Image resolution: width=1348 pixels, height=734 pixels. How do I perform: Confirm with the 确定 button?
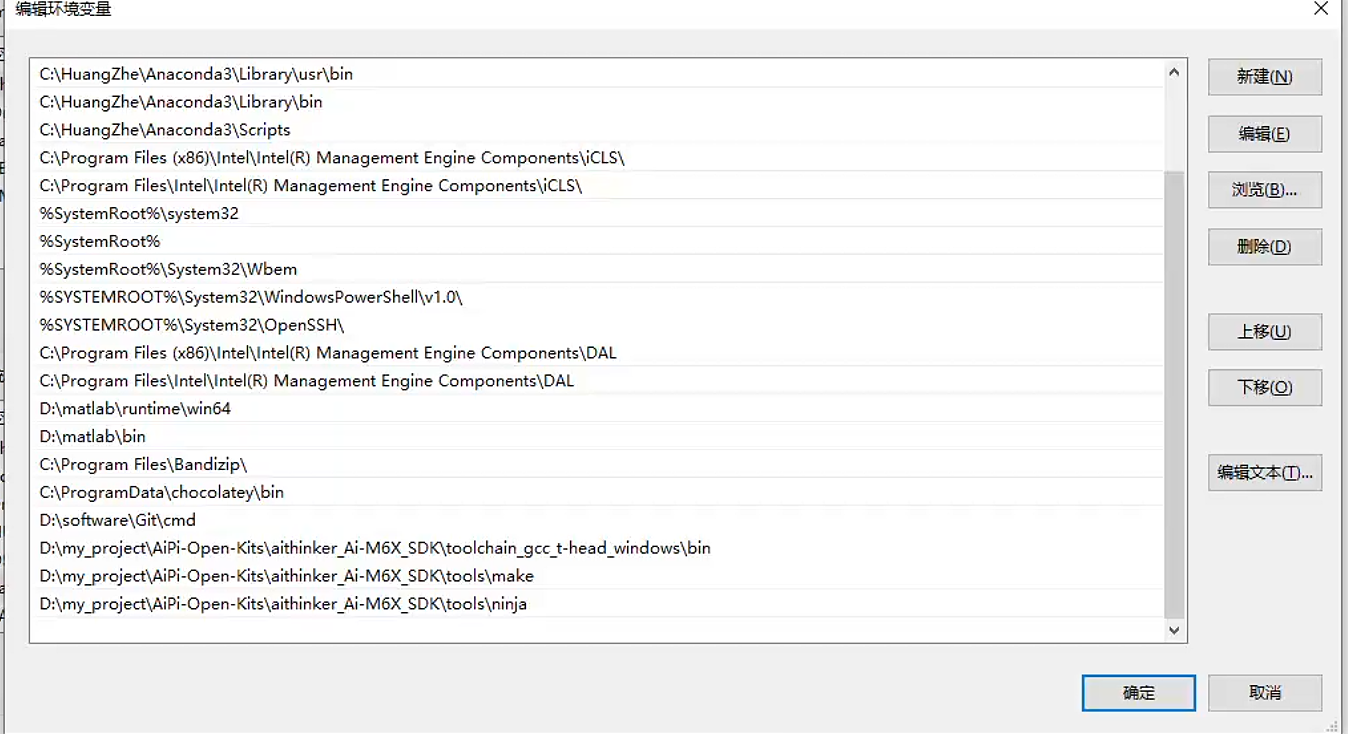pos(1139,693)
